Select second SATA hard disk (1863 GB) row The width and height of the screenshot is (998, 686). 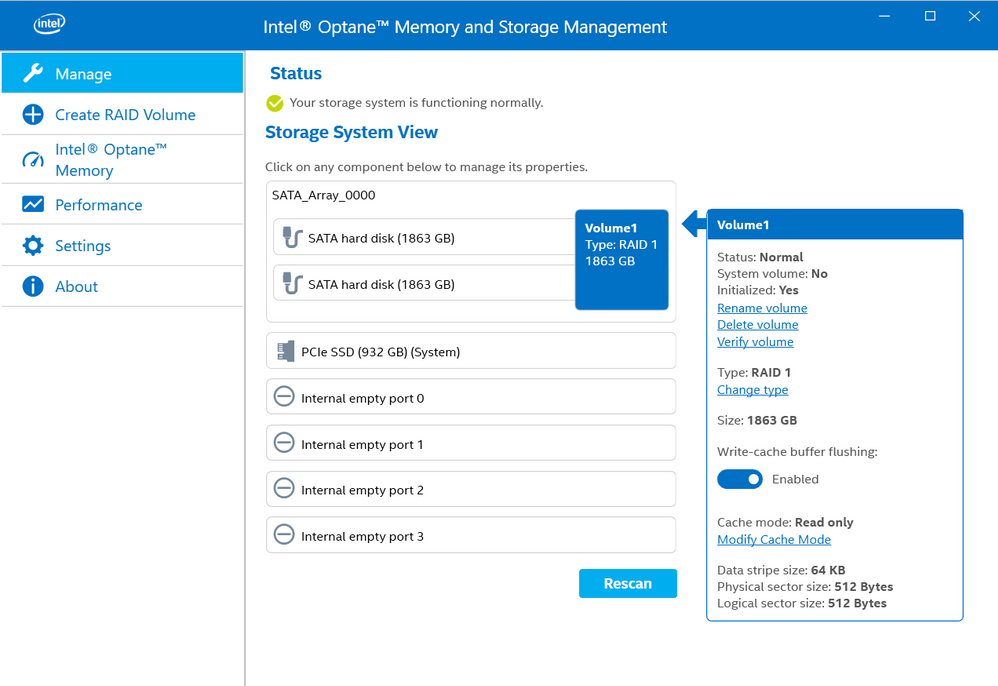click(x=425, y=283)
